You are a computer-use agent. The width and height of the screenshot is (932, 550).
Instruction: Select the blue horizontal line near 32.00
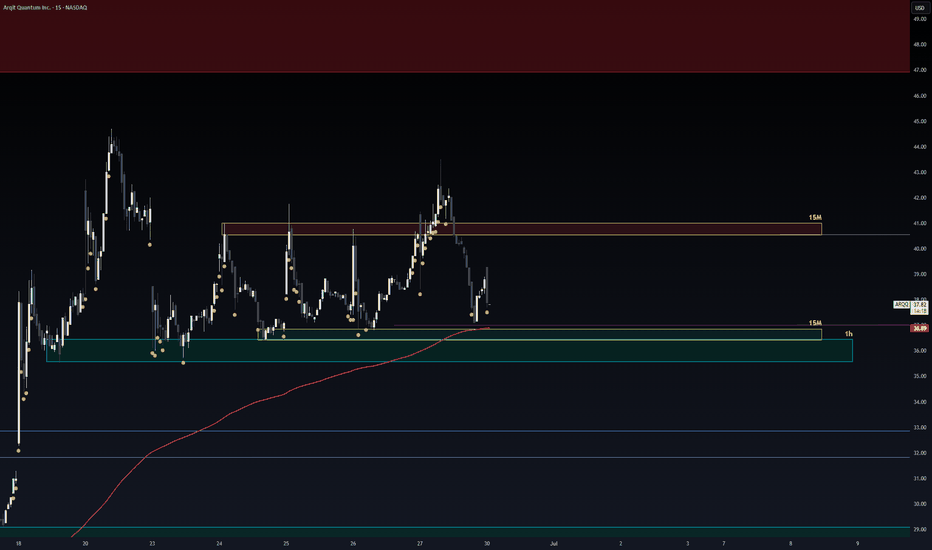point(455,457)
